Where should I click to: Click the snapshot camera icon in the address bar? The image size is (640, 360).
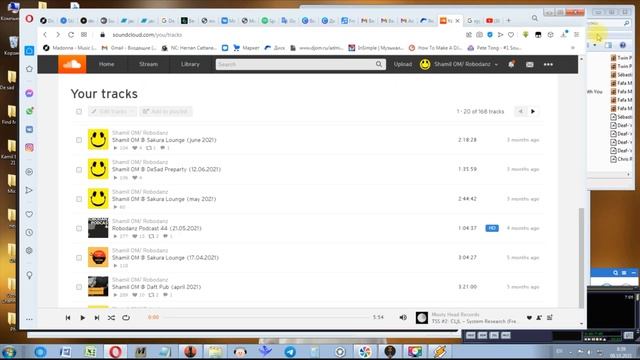coord(479,35)
